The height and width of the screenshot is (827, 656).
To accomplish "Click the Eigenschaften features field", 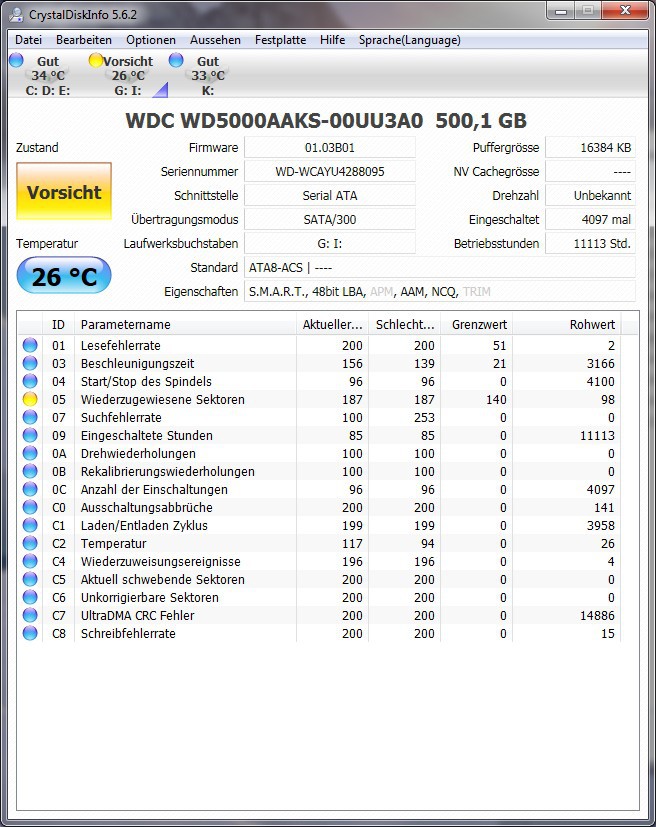I will (440, 292).
